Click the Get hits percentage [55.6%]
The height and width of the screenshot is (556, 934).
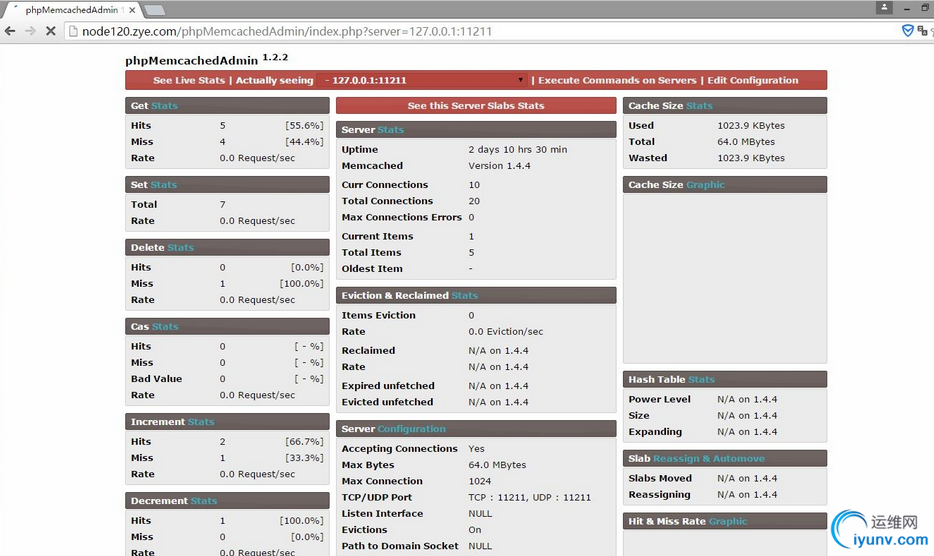coord(304,126)
